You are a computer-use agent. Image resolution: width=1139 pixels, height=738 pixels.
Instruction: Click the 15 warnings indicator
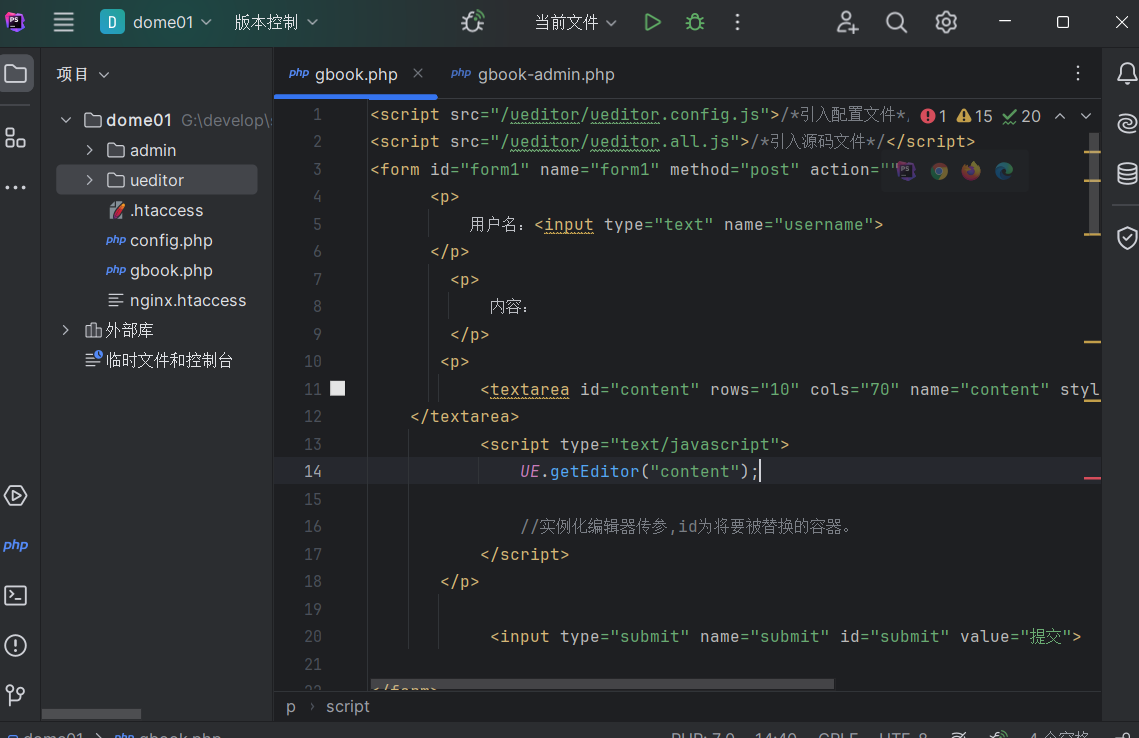(x=974, y=116)
